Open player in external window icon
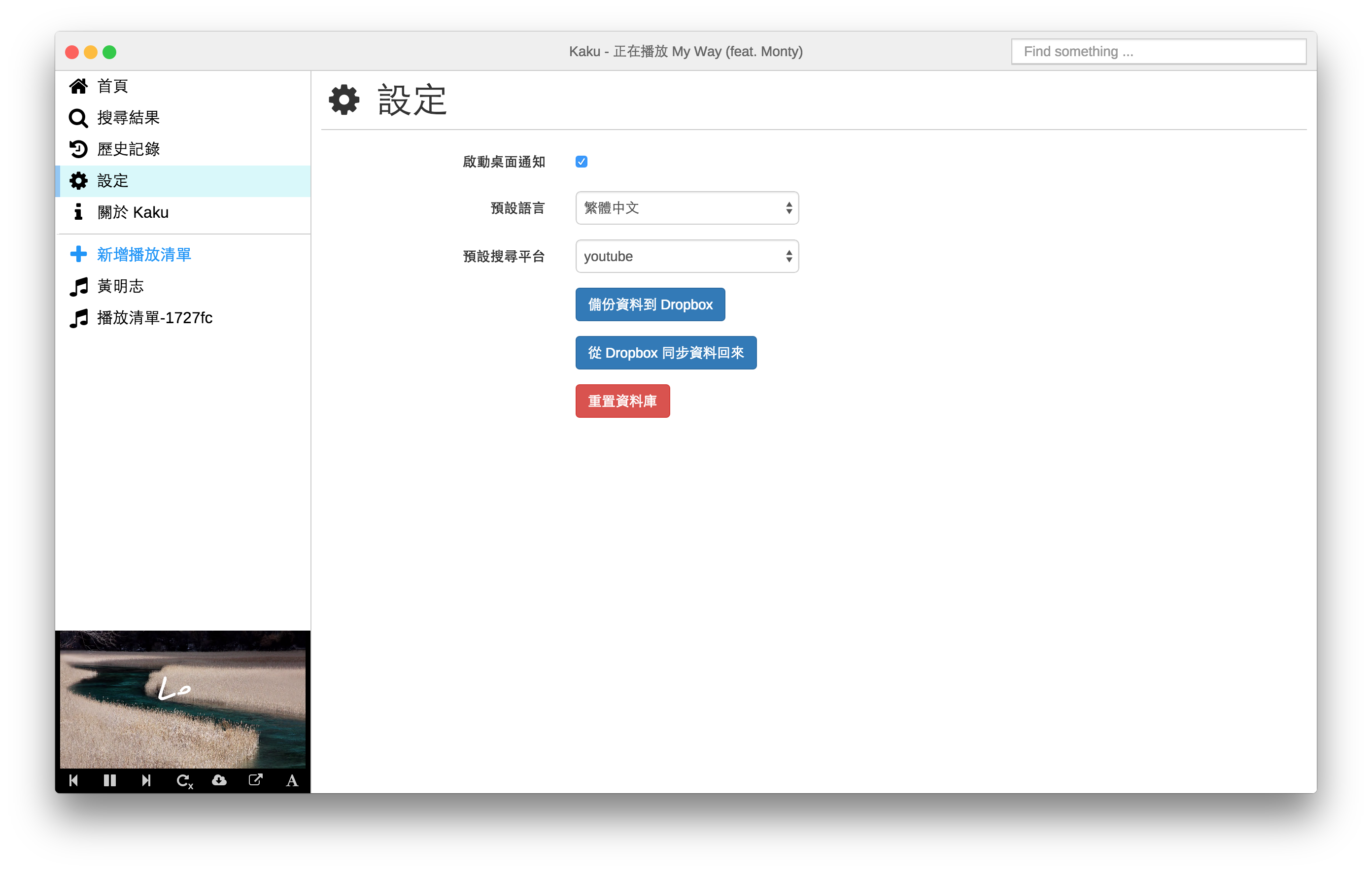 pos(256,780)
